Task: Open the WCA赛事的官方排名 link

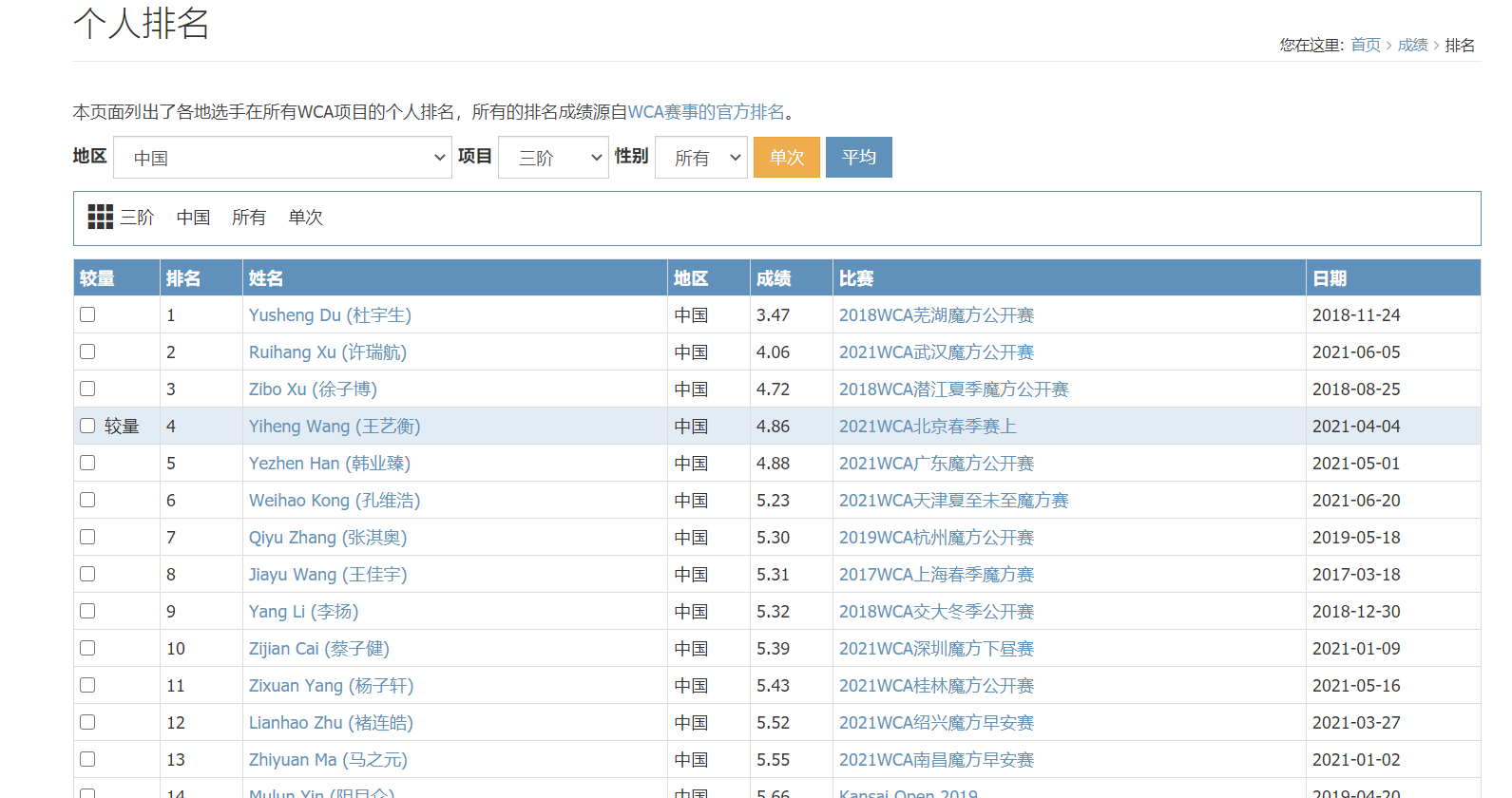Action: [706, 112]
